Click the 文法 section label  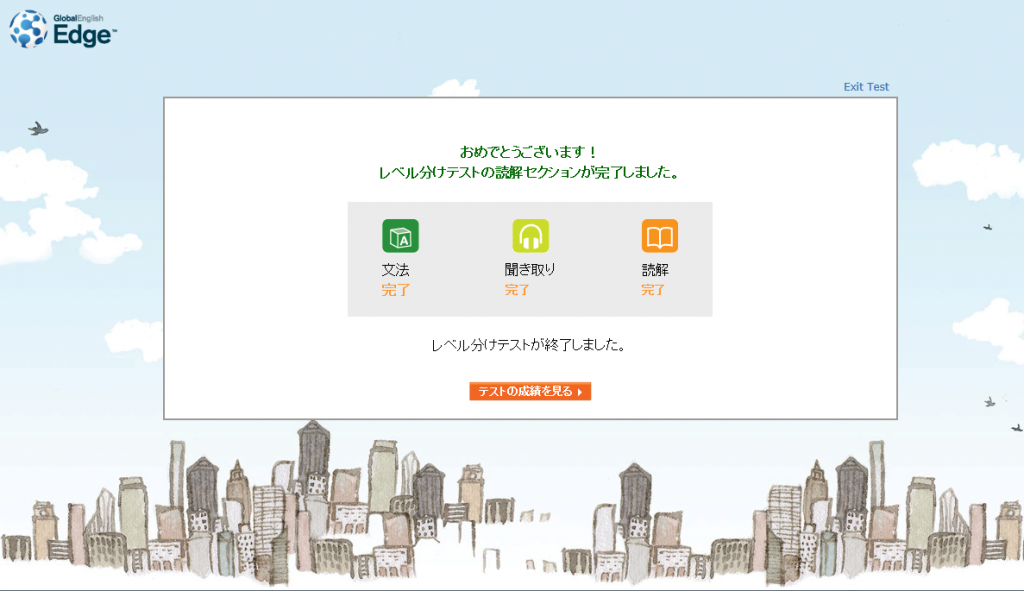(396, 270)
